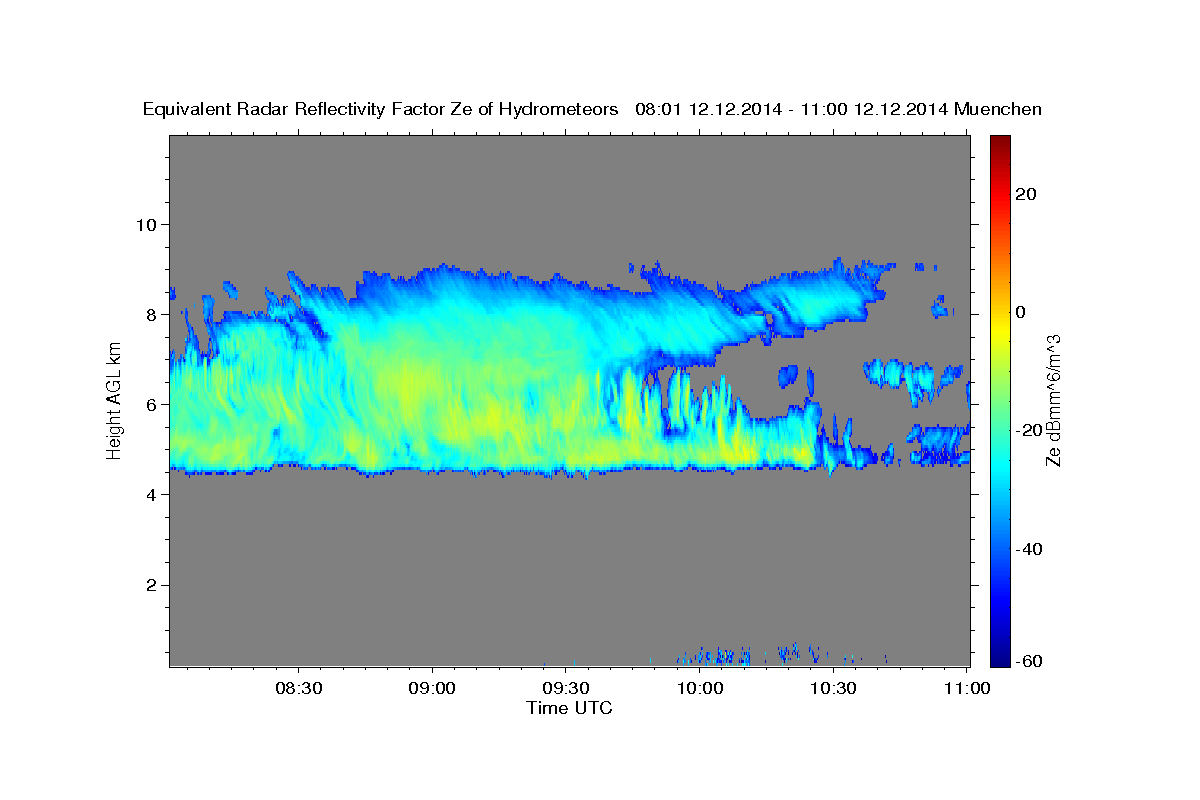The width and height of the screenshot is (1200, 800).
Task: Click the dark red top of the colorbar
Action: [x=1001, y=143]
